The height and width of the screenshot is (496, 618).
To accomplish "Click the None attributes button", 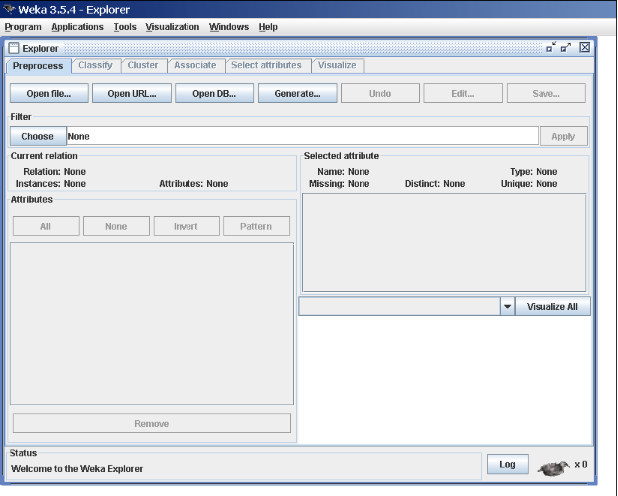I will coord(116,226).
